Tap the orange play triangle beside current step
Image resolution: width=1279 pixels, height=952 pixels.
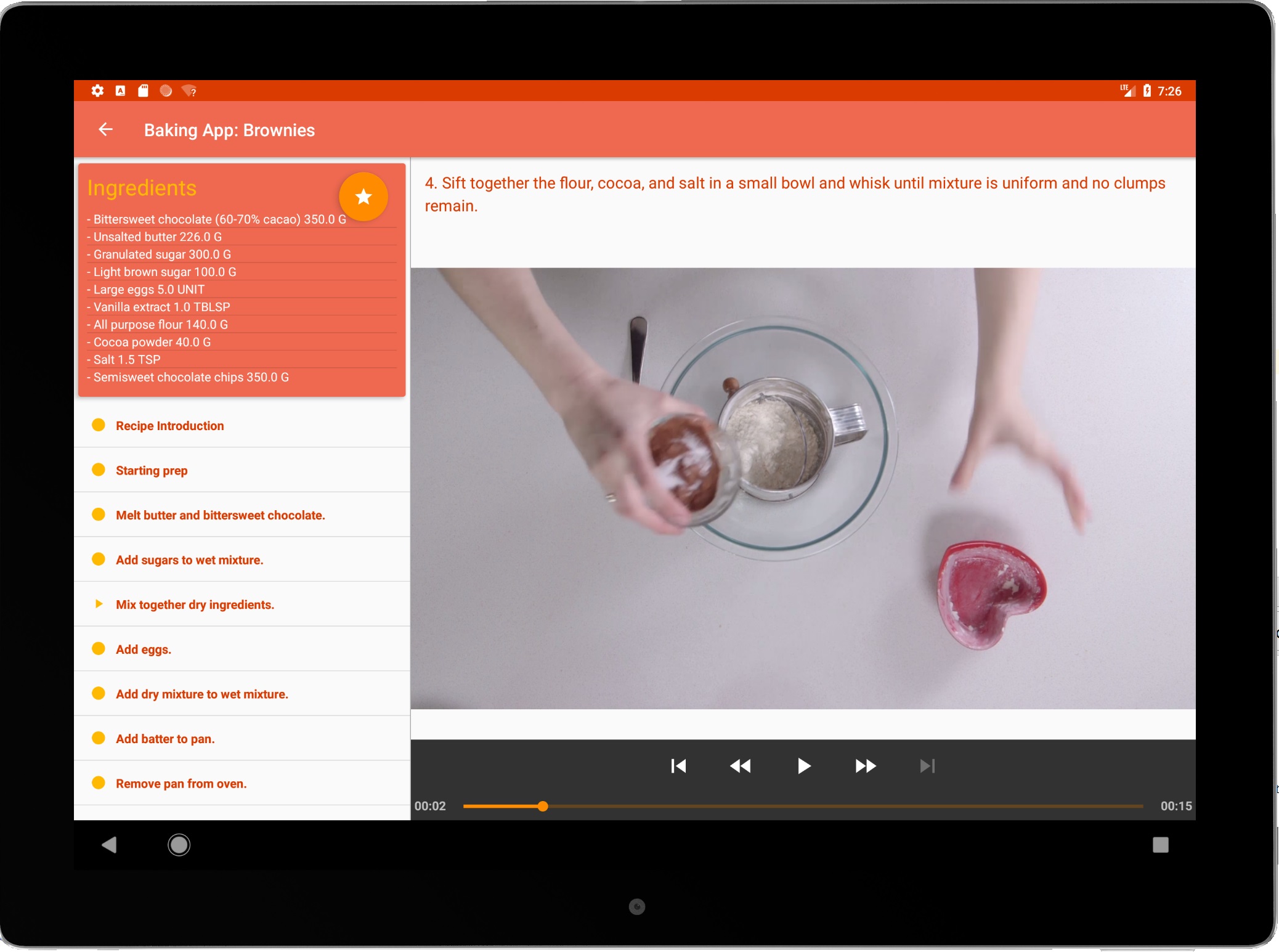click(99, 604)
